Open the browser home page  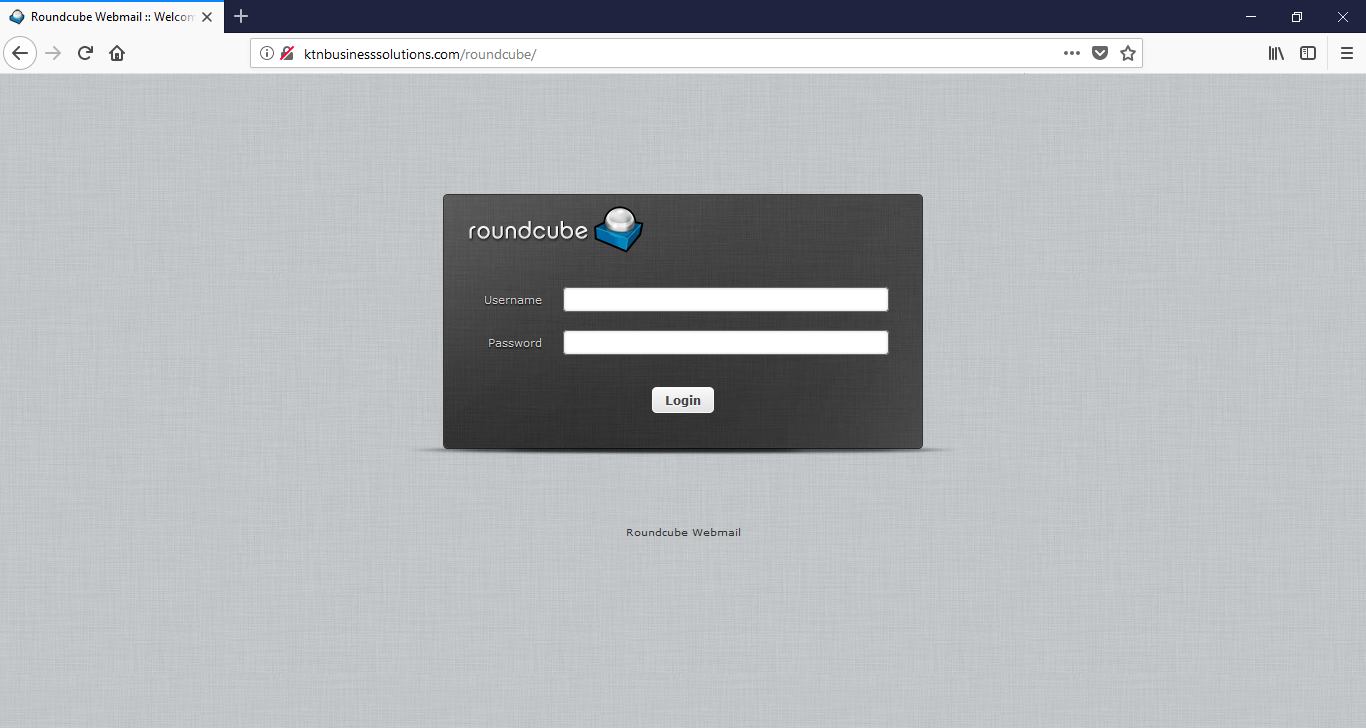(117, 53)
